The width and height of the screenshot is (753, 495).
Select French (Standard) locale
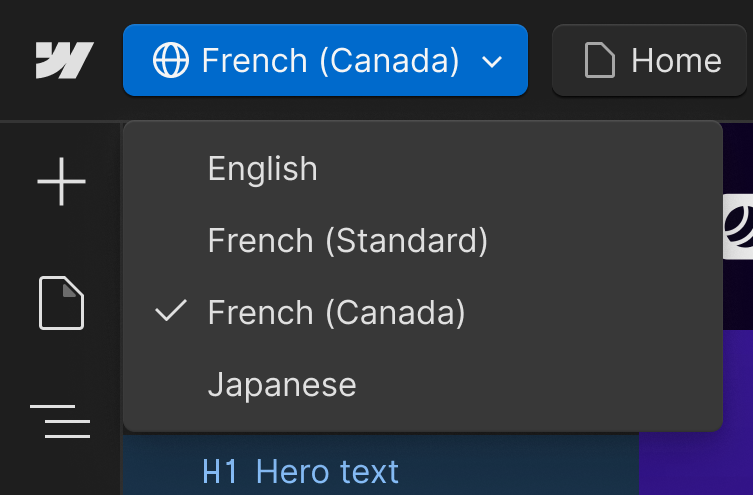click(347, 241)
